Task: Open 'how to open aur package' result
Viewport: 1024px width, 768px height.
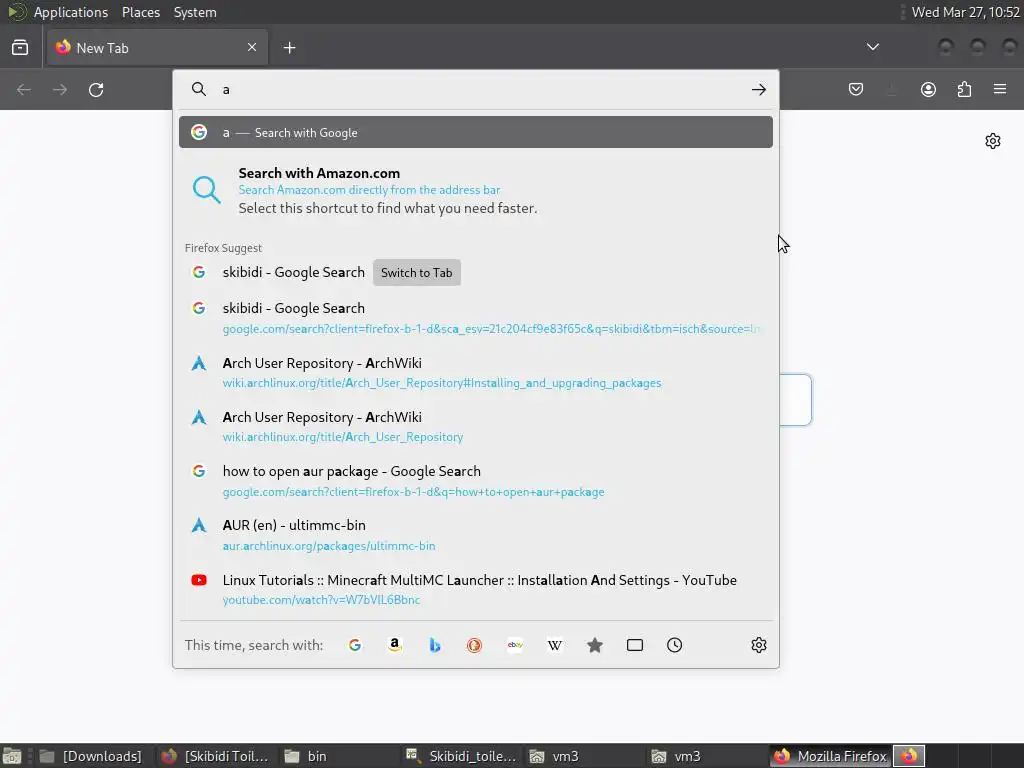Action: point(475,481)
